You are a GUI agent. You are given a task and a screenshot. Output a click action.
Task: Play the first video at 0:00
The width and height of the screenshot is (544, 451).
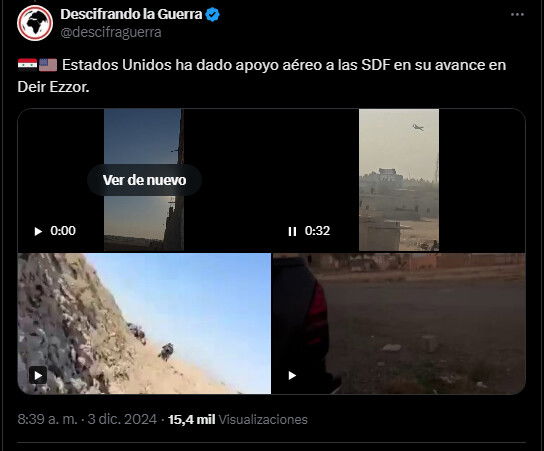(x=38, y=231)
